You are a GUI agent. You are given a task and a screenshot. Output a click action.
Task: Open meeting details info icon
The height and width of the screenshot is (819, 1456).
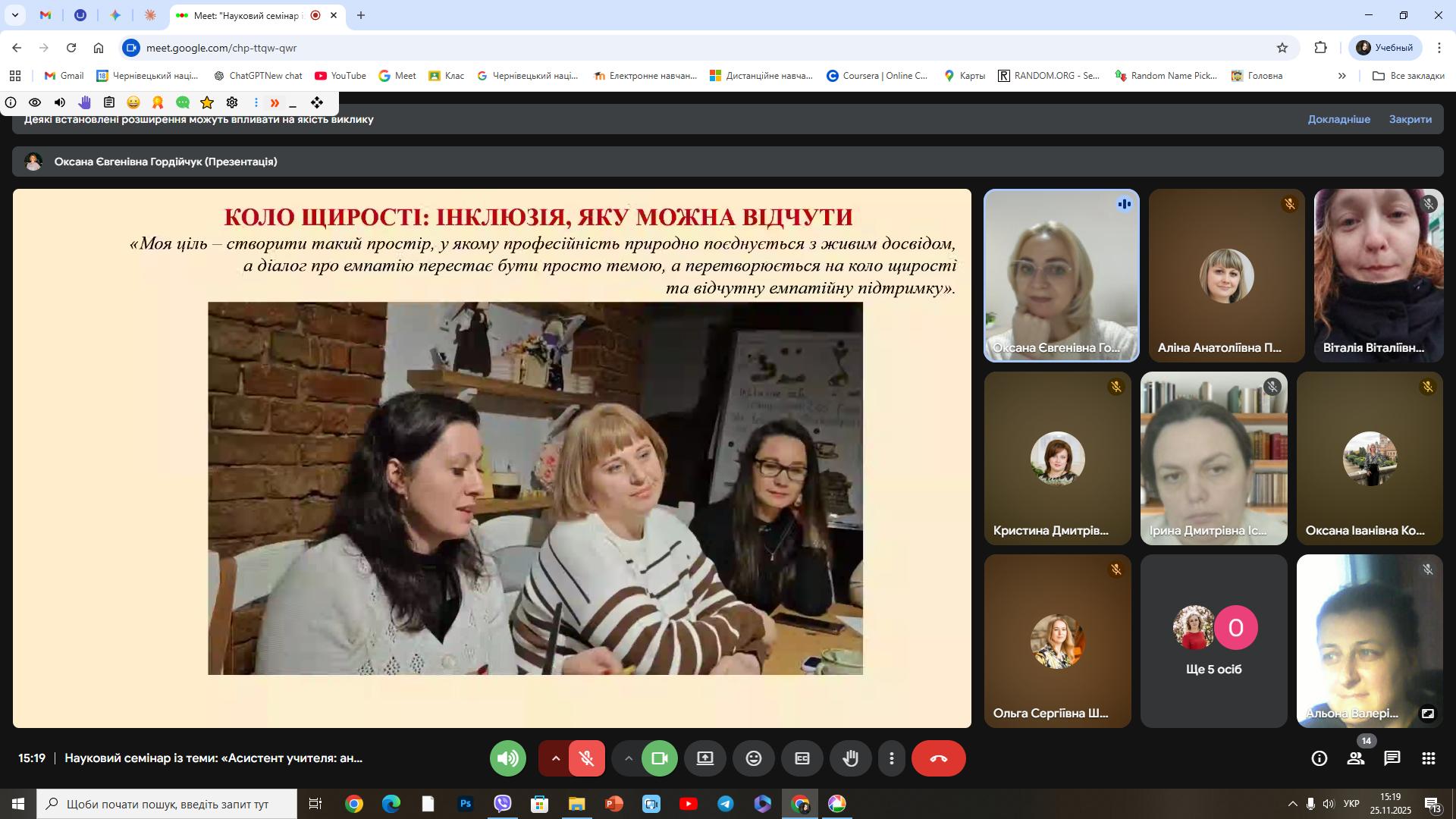pos(1319,758)
